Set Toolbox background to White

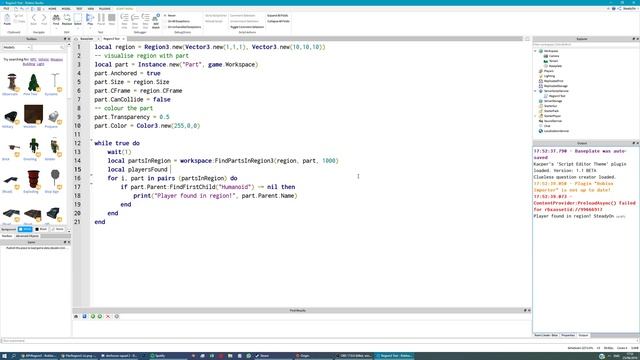tap(25, 229)
